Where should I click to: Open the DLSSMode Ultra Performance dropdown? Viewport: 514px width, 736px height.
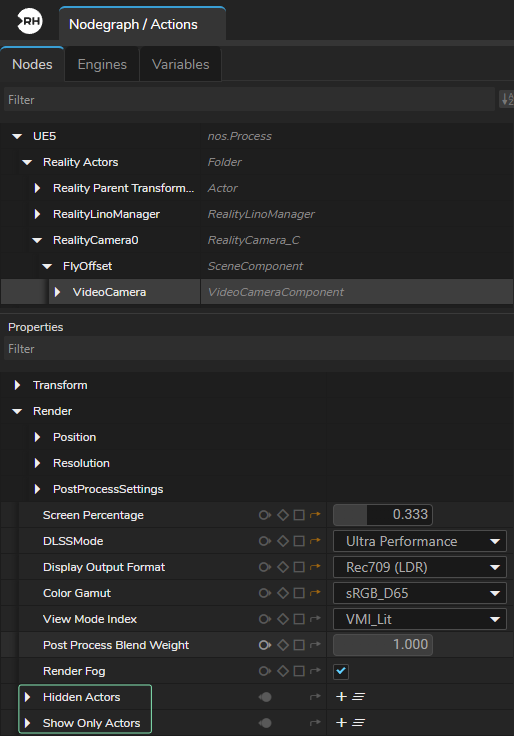pos(420,541)
